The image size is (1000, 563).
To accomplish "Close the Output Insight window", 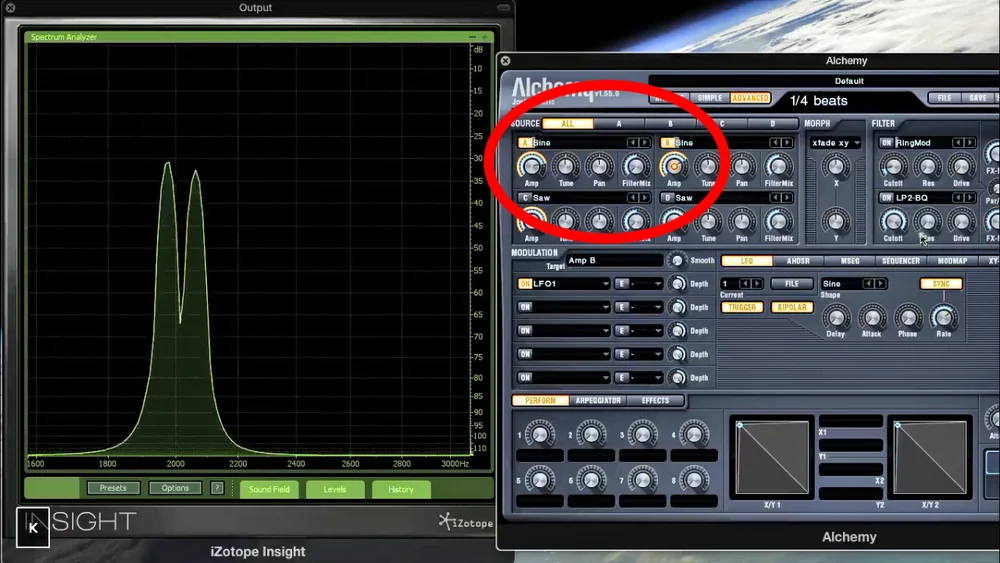I will tap(10, 8).
